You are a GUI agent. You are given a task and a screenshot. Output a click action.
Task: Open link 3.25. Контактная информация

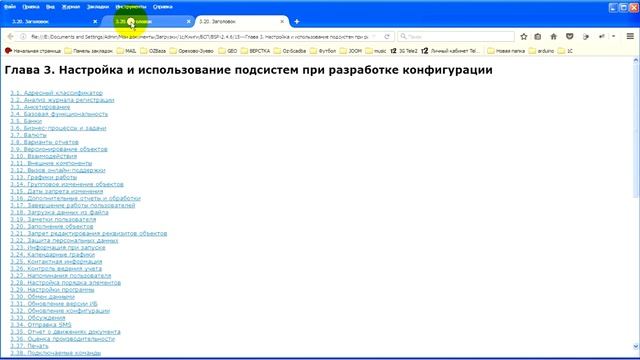pos(56,262)
